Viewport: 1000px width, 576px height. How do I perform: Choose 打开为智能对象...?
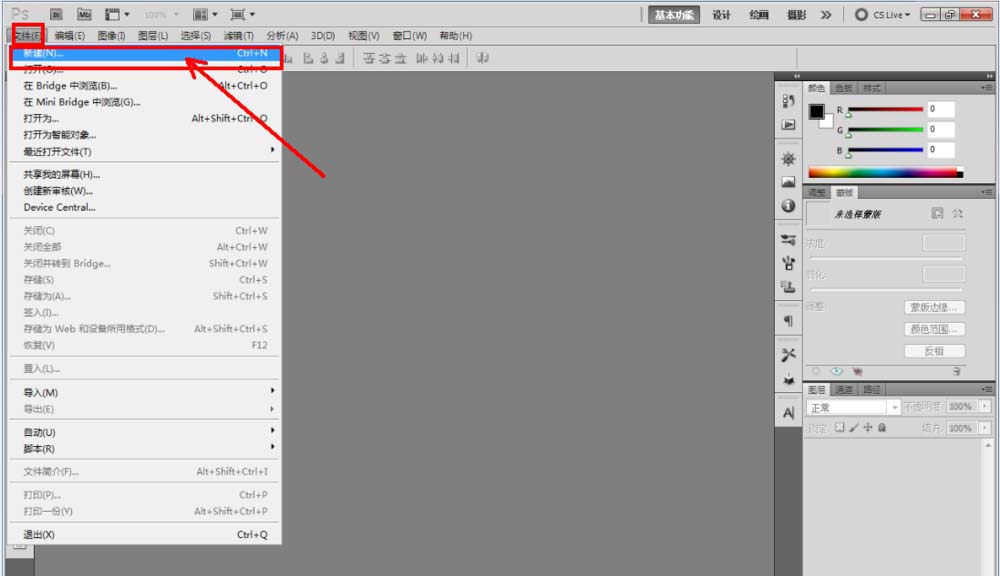[x=145, y=135]
